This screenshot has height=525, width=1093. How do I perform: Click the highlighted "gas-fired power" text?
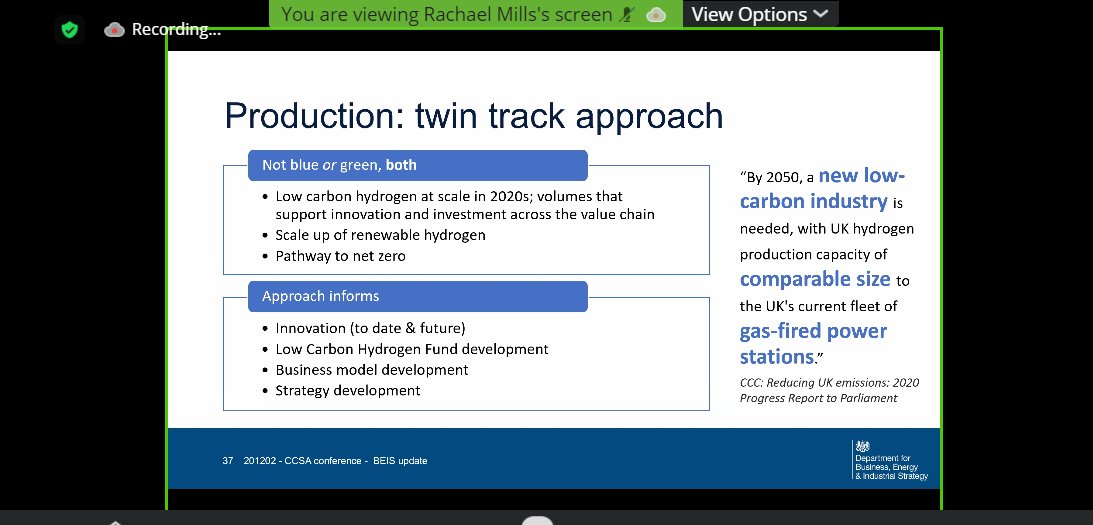click(813, 331)
